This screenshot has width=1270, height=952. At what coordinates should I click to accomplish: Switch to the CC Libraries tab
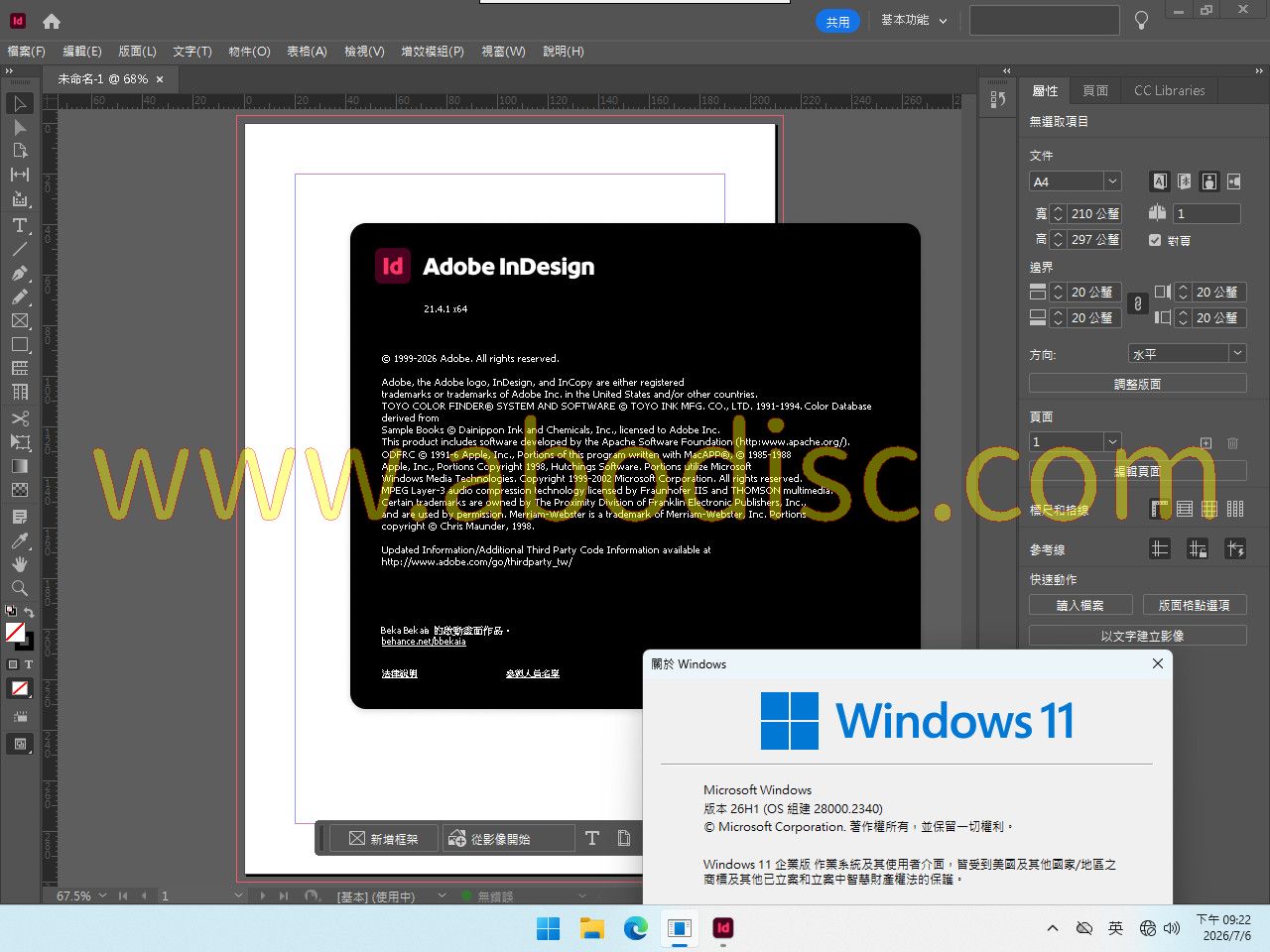point(1170,90)
